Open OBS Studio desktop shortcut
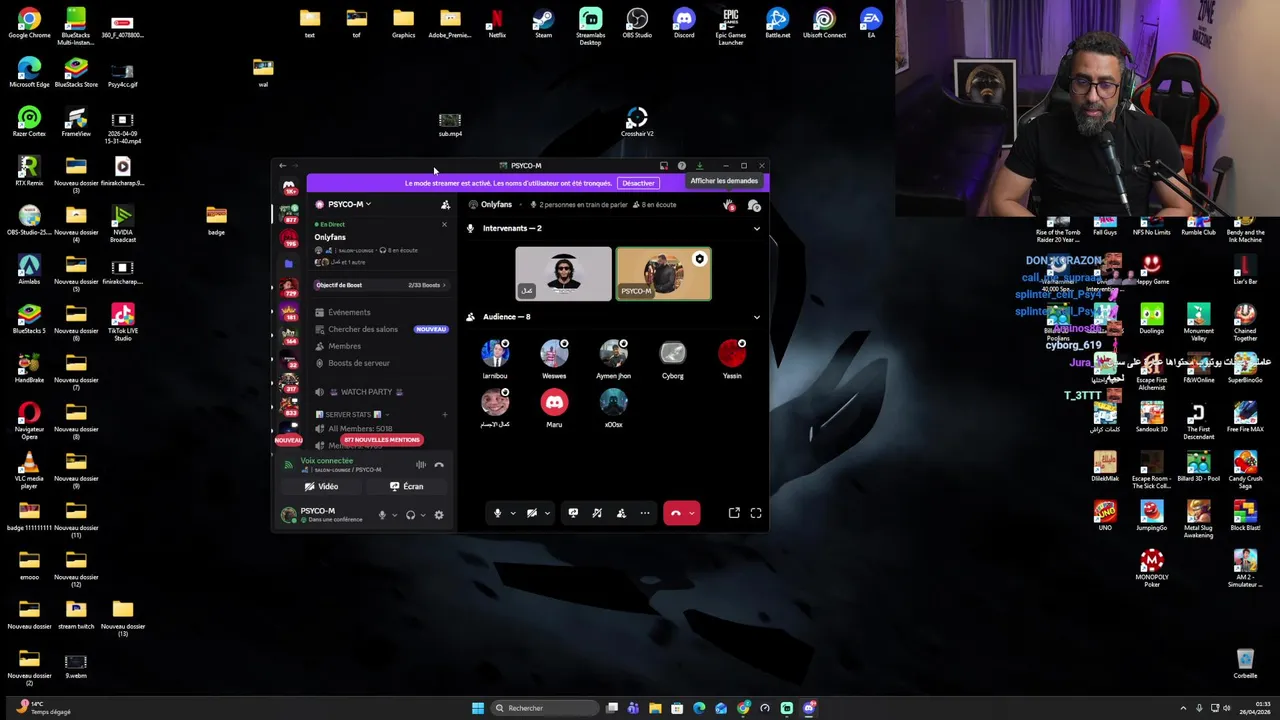This screenshot has height=720, width=1280. pyautogui.click(x=637, y=23)
